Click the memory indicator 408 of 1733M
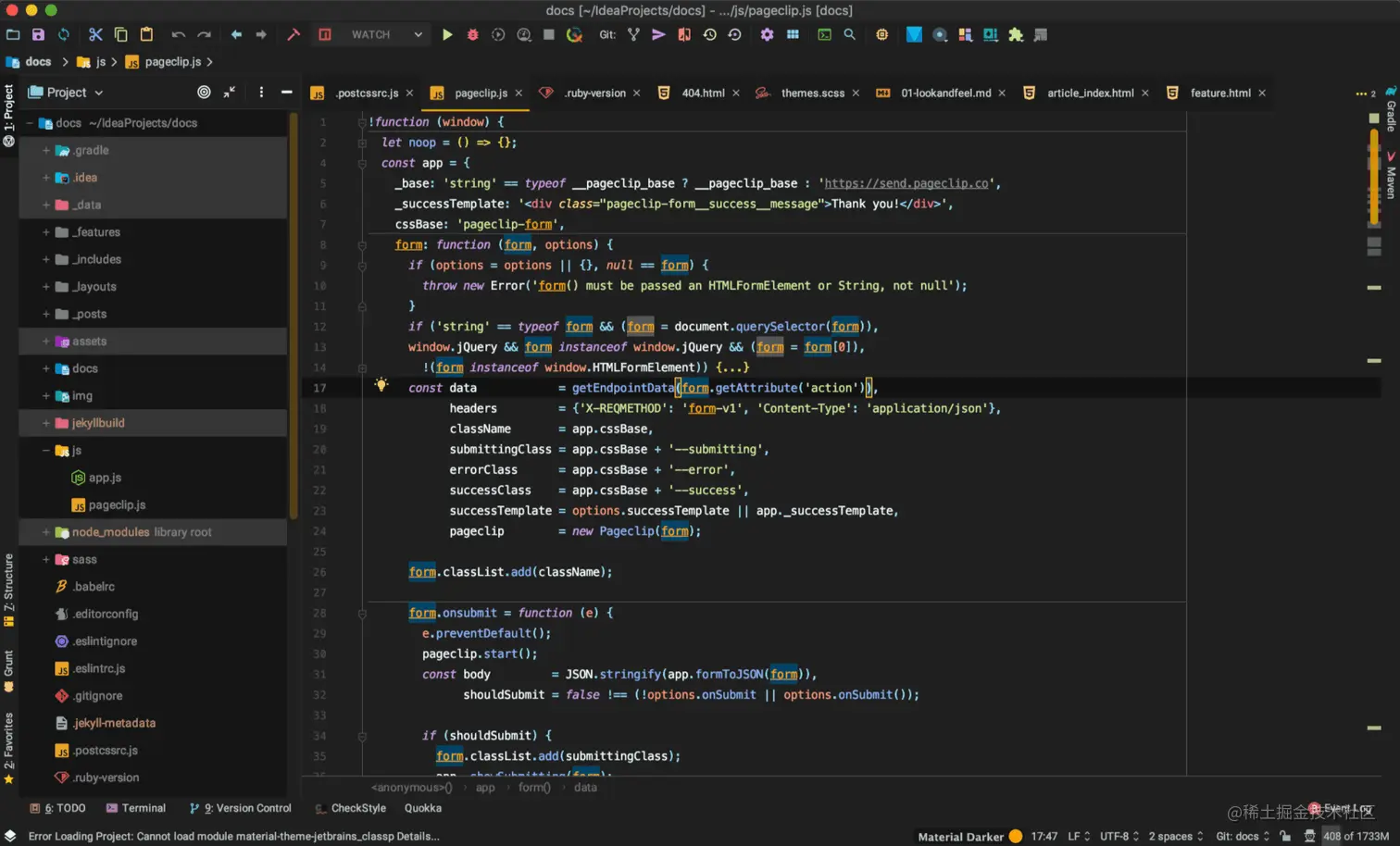 [x=1356, y=836]
